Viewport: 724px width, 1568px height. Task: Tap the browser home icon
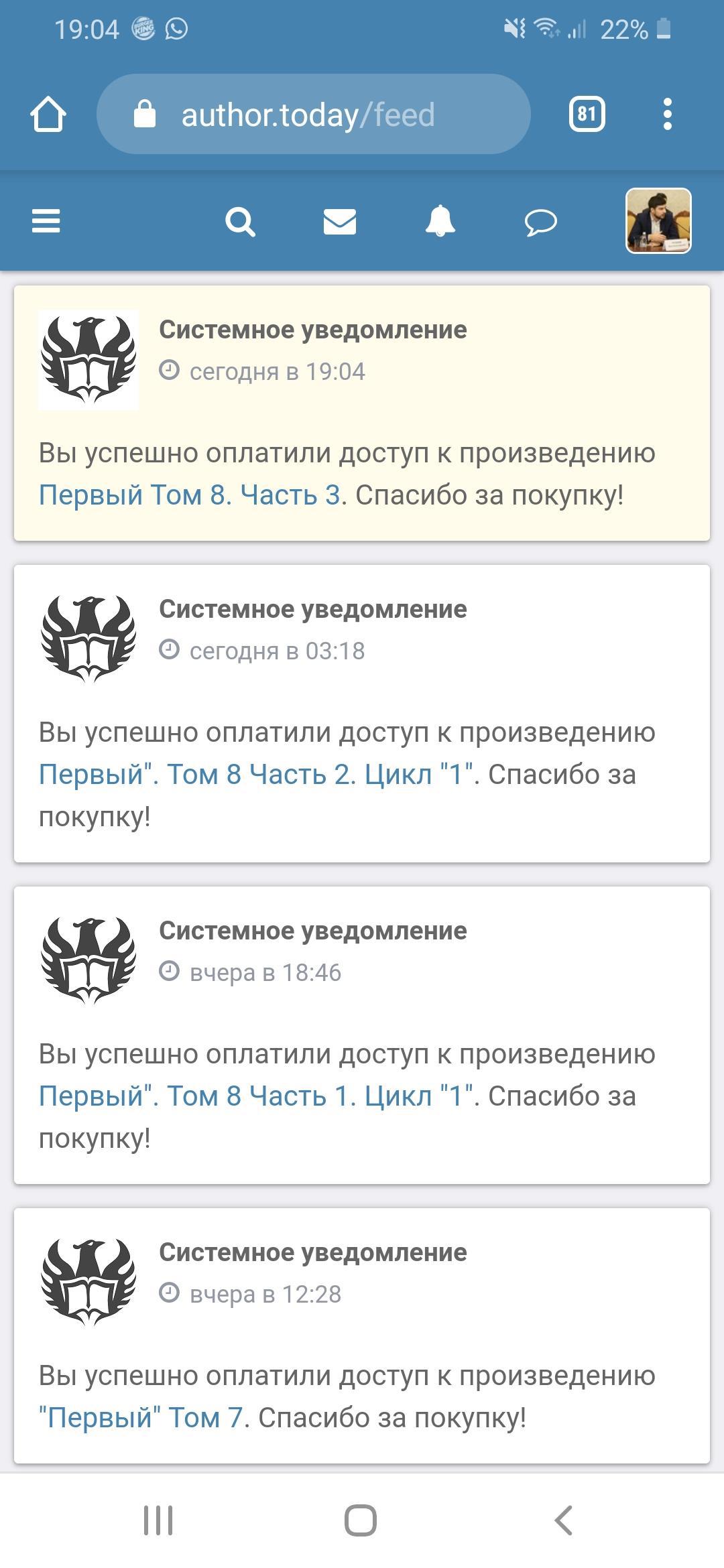48,115
